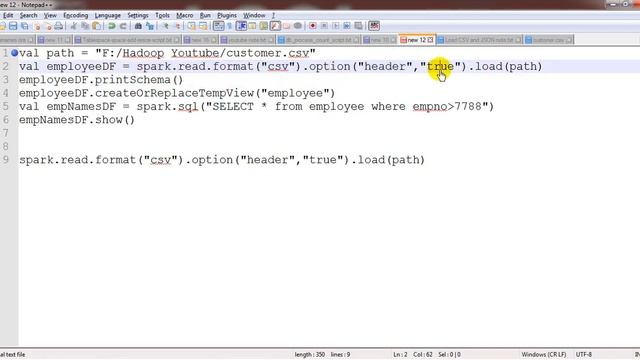Click the Zoom Out toolbar icon
Viewport: 640px width, 360px height.
pos(178,26)
